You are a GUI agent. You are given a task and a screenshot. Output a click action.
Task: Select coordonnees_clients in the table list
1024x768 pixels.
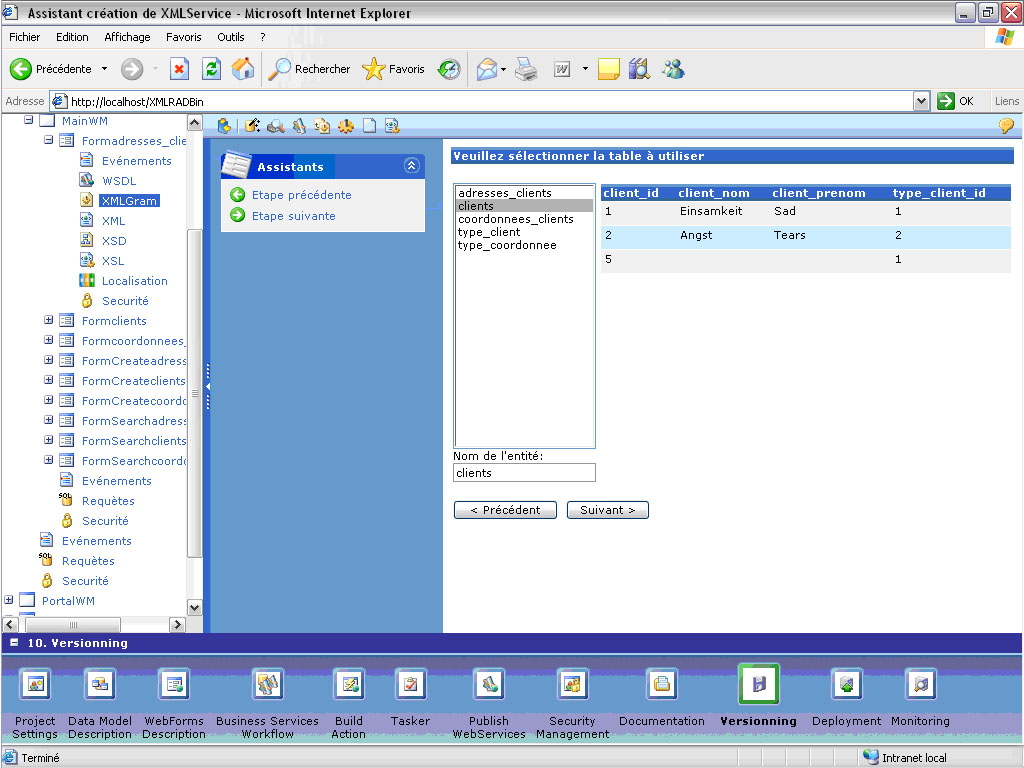pos(516,219)
